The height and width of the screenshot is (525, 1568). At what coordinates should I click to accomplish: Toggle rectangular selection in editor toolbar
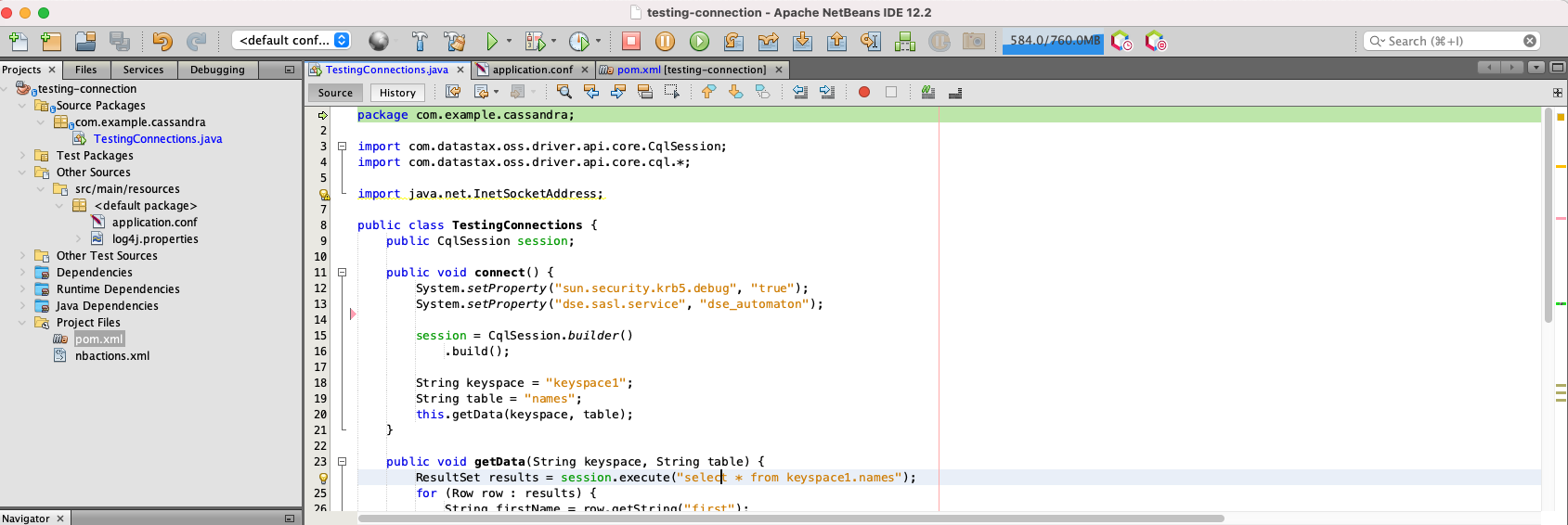[x=671, y=92]
